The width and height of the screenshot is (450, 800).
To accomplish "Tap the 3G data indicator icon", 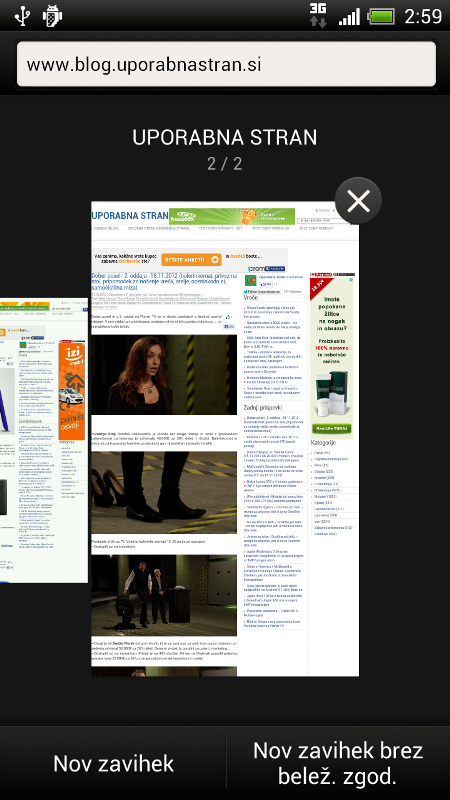I will pos(318,15).
